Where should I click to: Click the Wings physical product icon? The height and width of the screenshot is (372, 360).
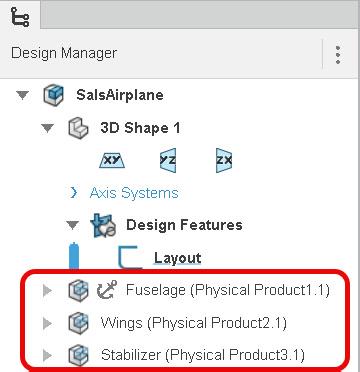click(x=79, y=322)
